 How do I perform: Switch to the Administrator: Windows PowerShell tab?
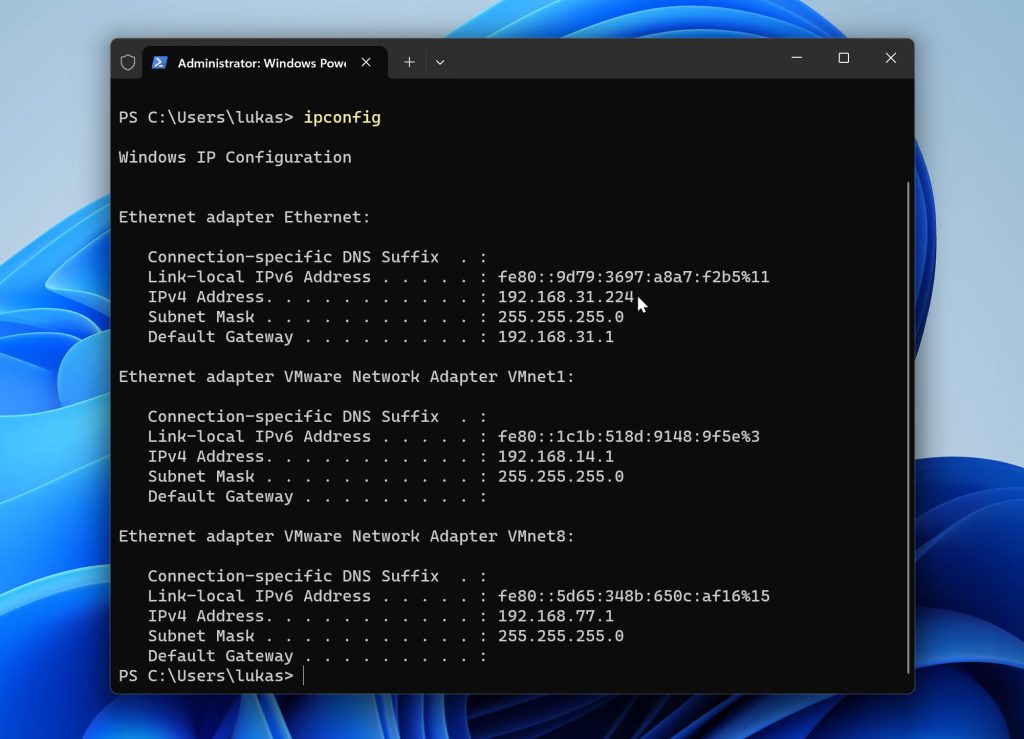tap(260, 61)
